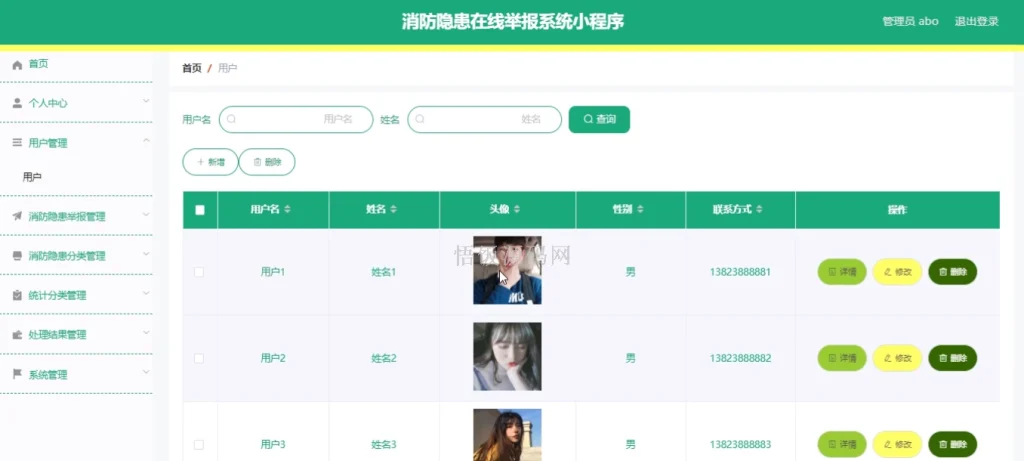Click phone number 13823888881
1024x461 pixels.
pyautogui.click(x=740, y=272)
